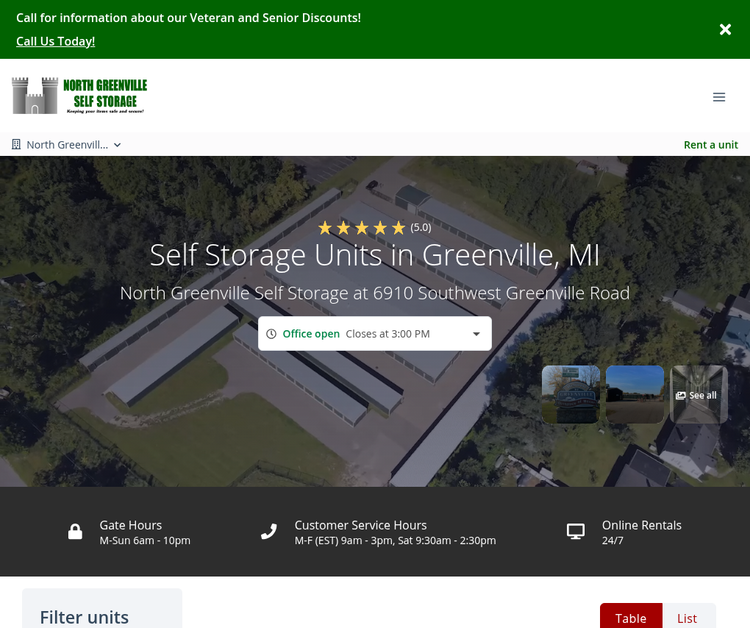
Task: Click "See all" to view the photo gallery
Action: [698, 395]
